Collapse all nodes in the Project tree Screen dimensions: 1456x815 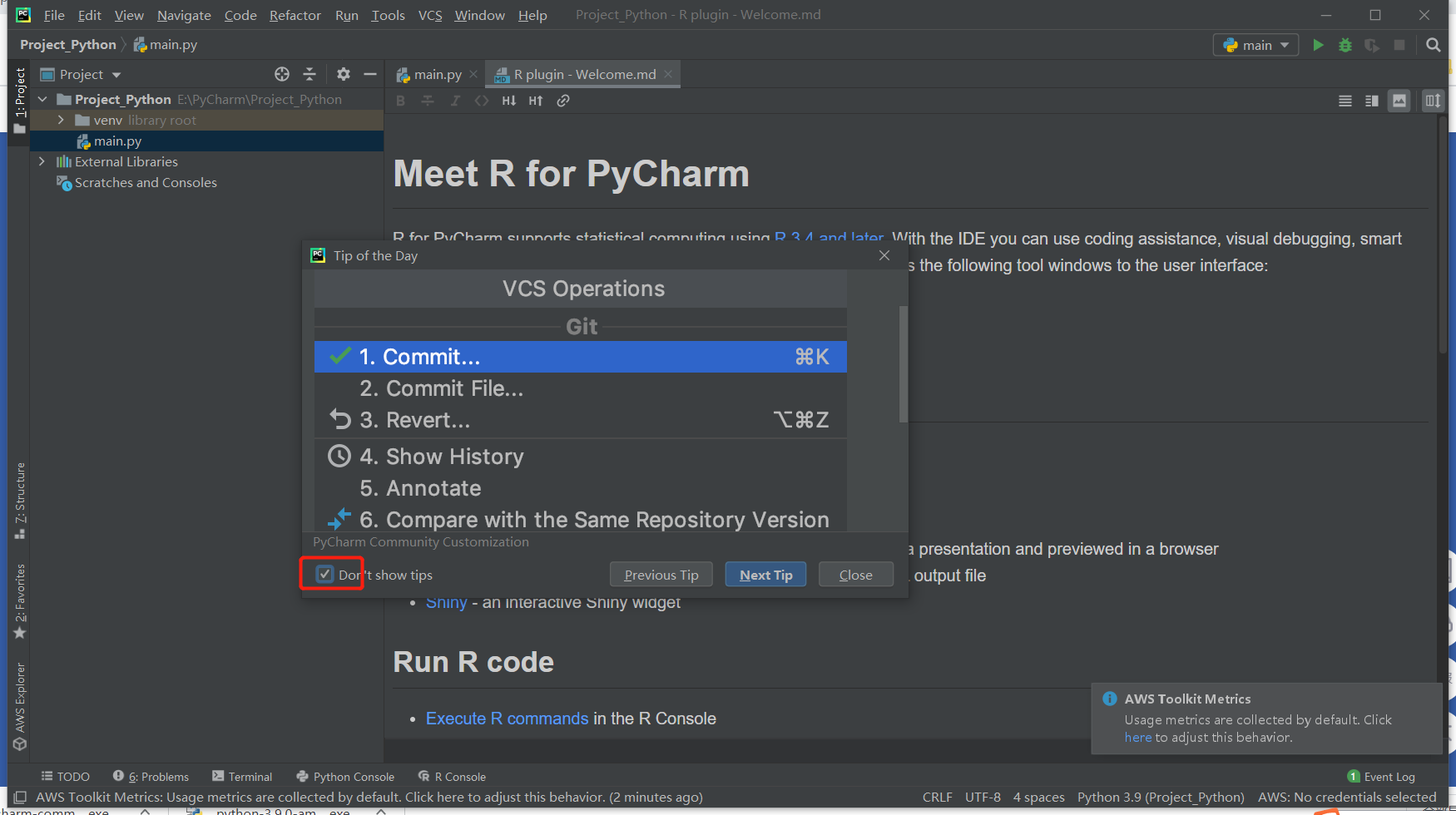310,74
